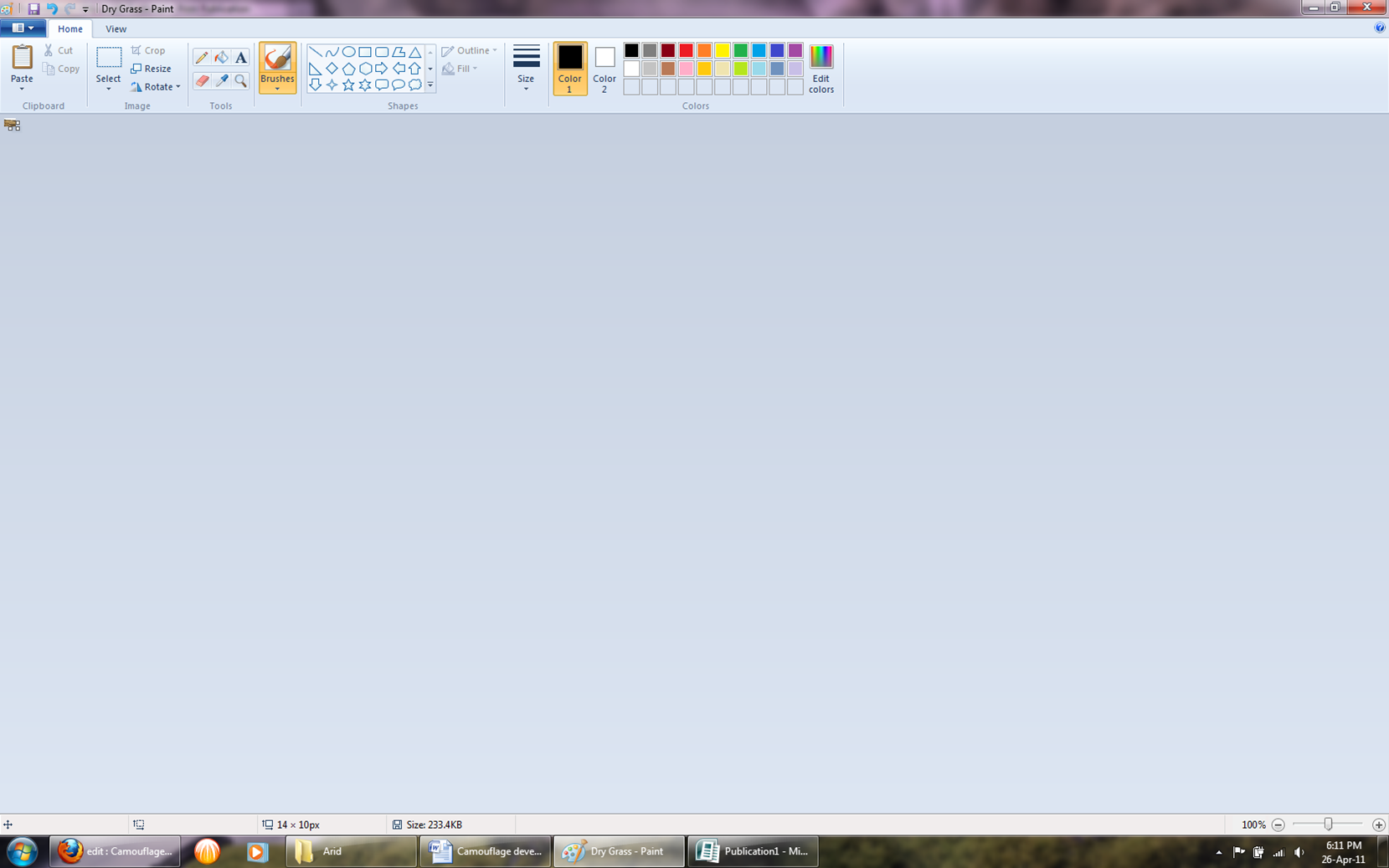Click the Crop button
The image size is (1389, 868).
coord(148,50)
